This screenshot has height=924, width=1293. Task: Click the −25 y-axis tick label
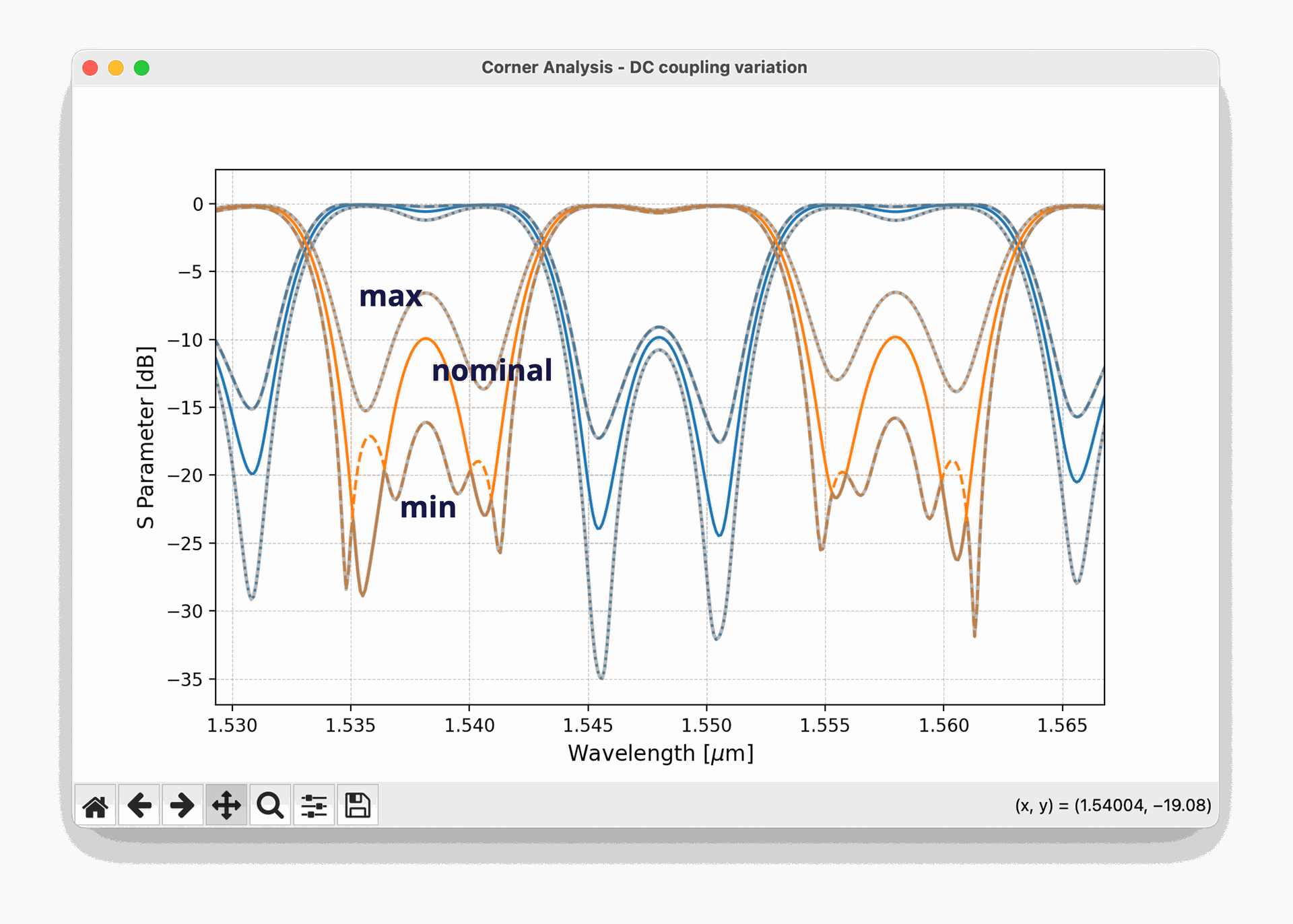pos(185,543)
